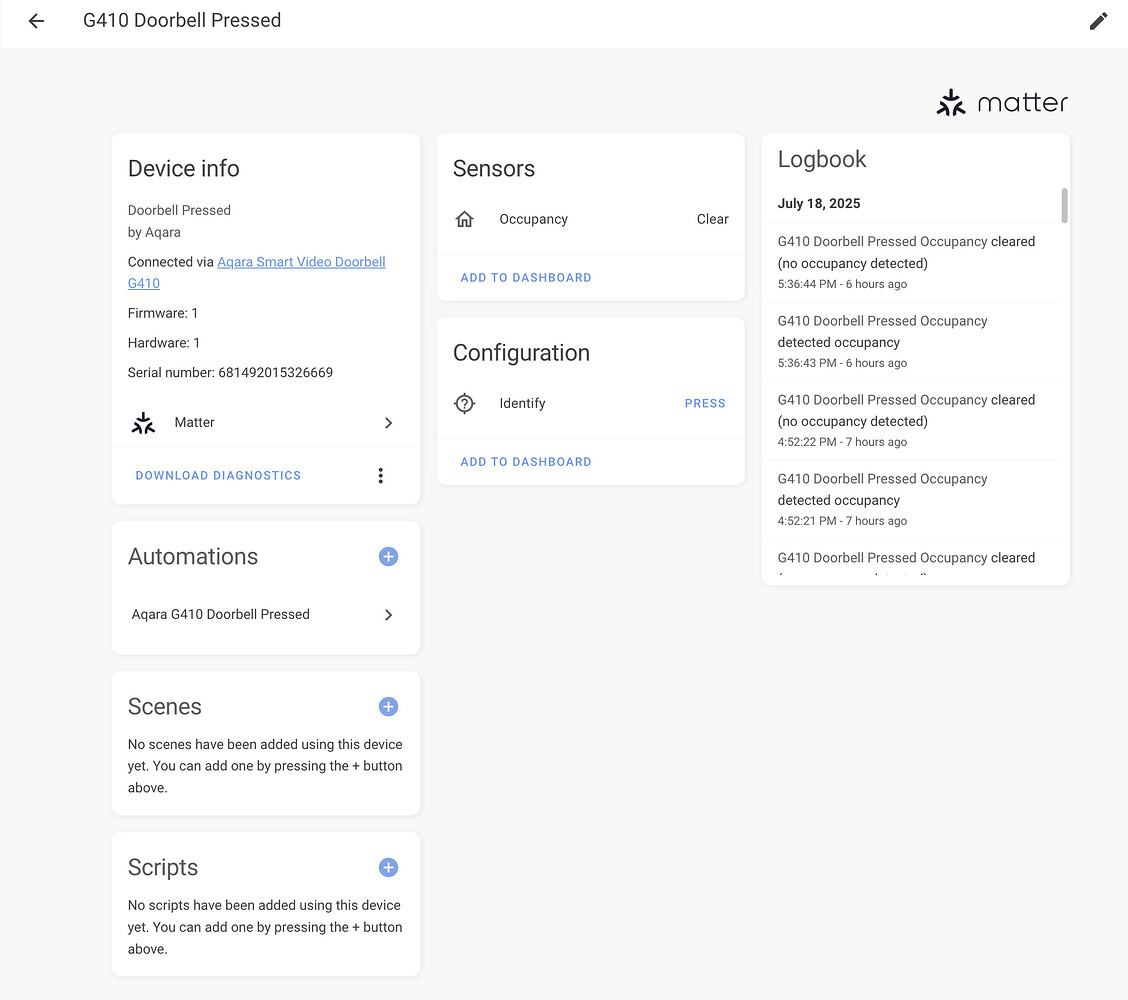
Task: Go back using the arrow icon
Action: click(36, 21)
